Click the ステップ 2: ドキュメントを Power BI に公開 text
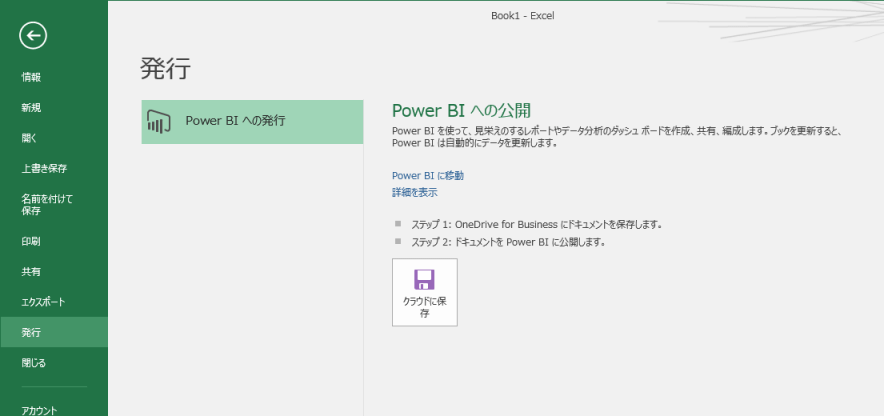Image resolution: width=884 pixels, height=416 pixels. [508, 243]
